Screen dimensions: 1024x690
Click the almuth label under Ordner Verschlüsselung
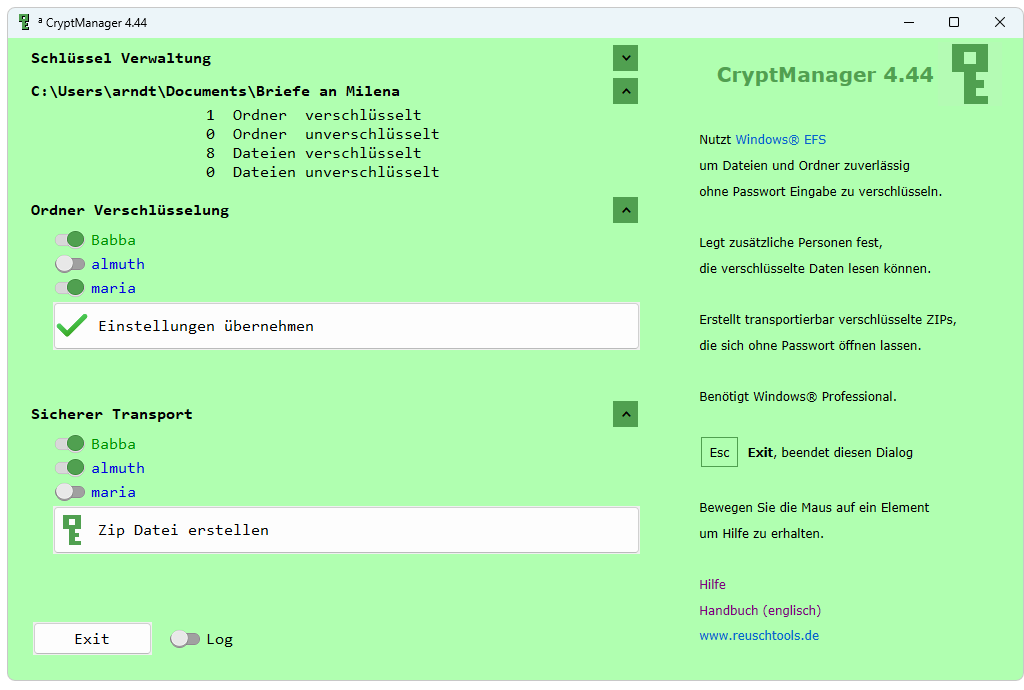point(118,264)
